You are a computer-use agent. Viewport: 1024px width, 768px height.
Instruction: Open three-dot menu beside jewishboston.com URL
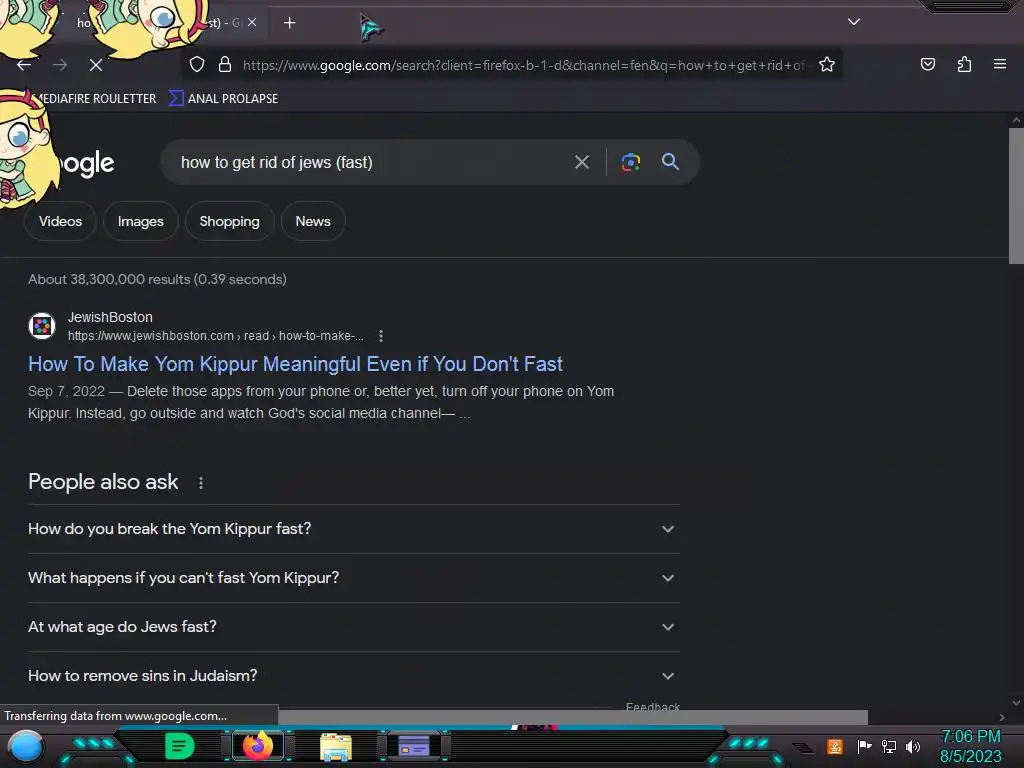(381, 336)
